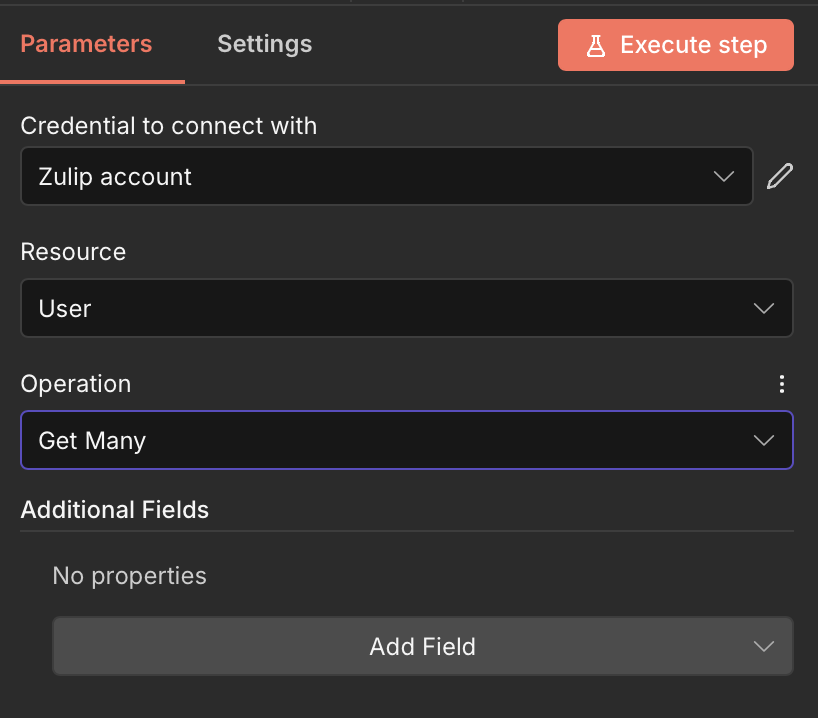Click the flask icon on Execute step

596,45
